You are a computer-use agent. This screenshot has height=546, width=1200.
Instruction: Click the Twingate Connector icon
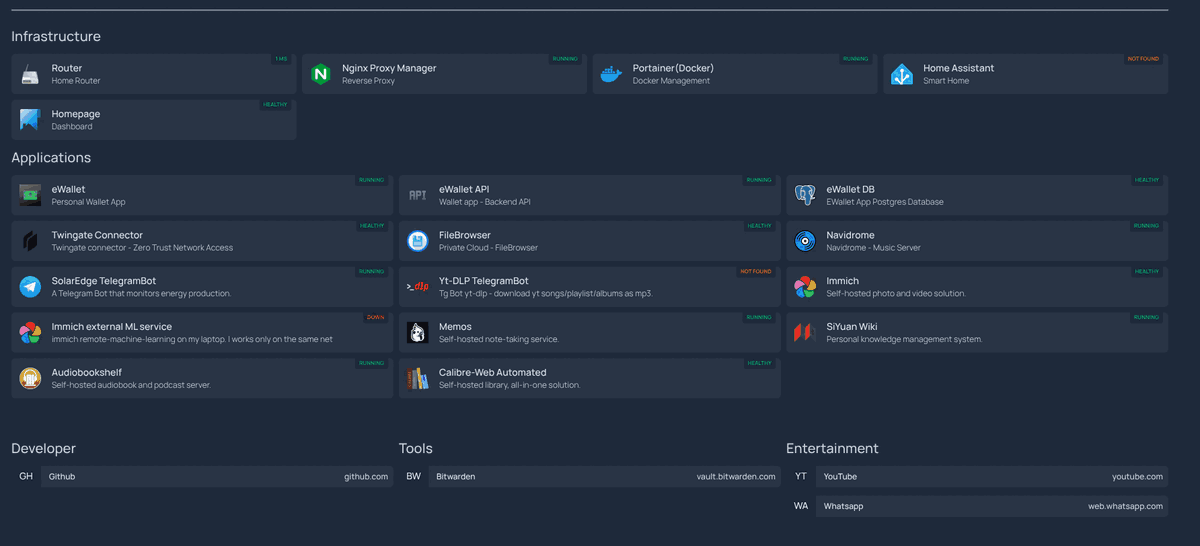tap(30, 241)
